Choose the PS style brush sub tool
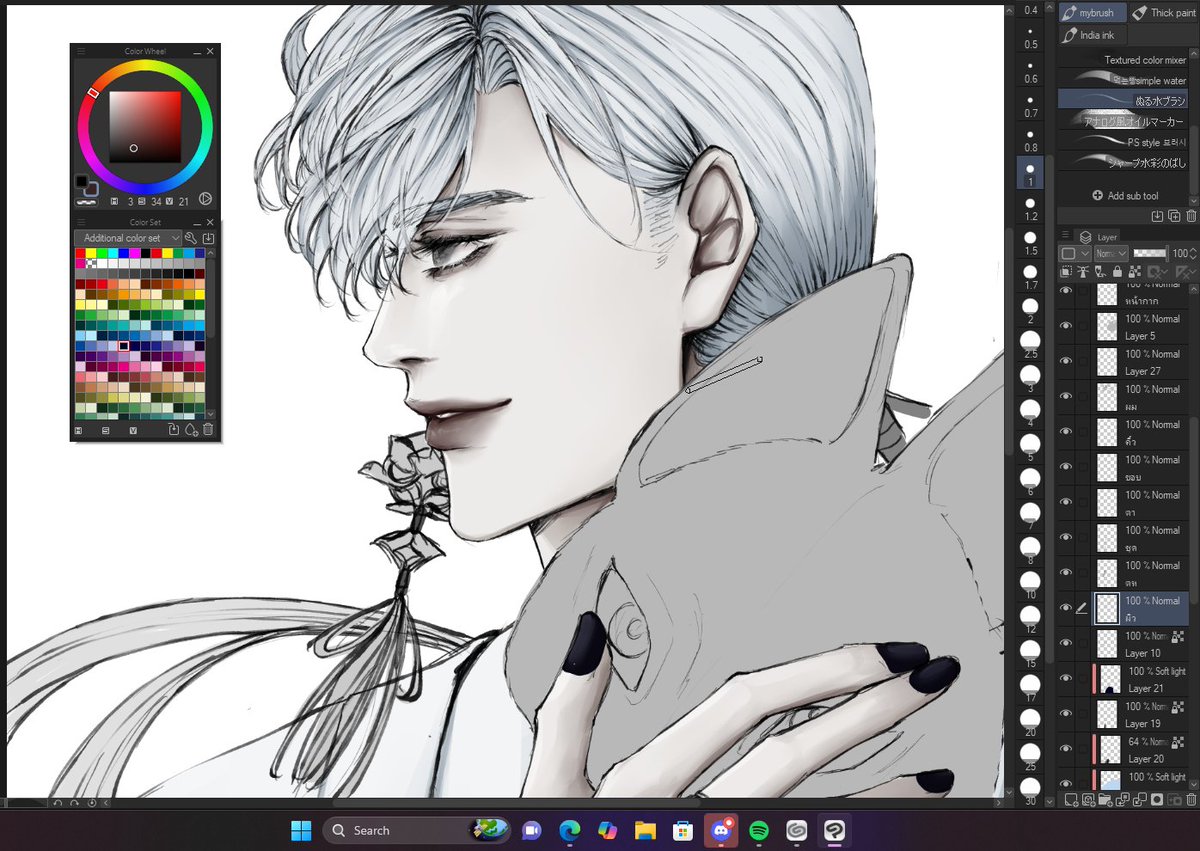The width and height of the screenshot is (1200, 851). pos(1123,142)
